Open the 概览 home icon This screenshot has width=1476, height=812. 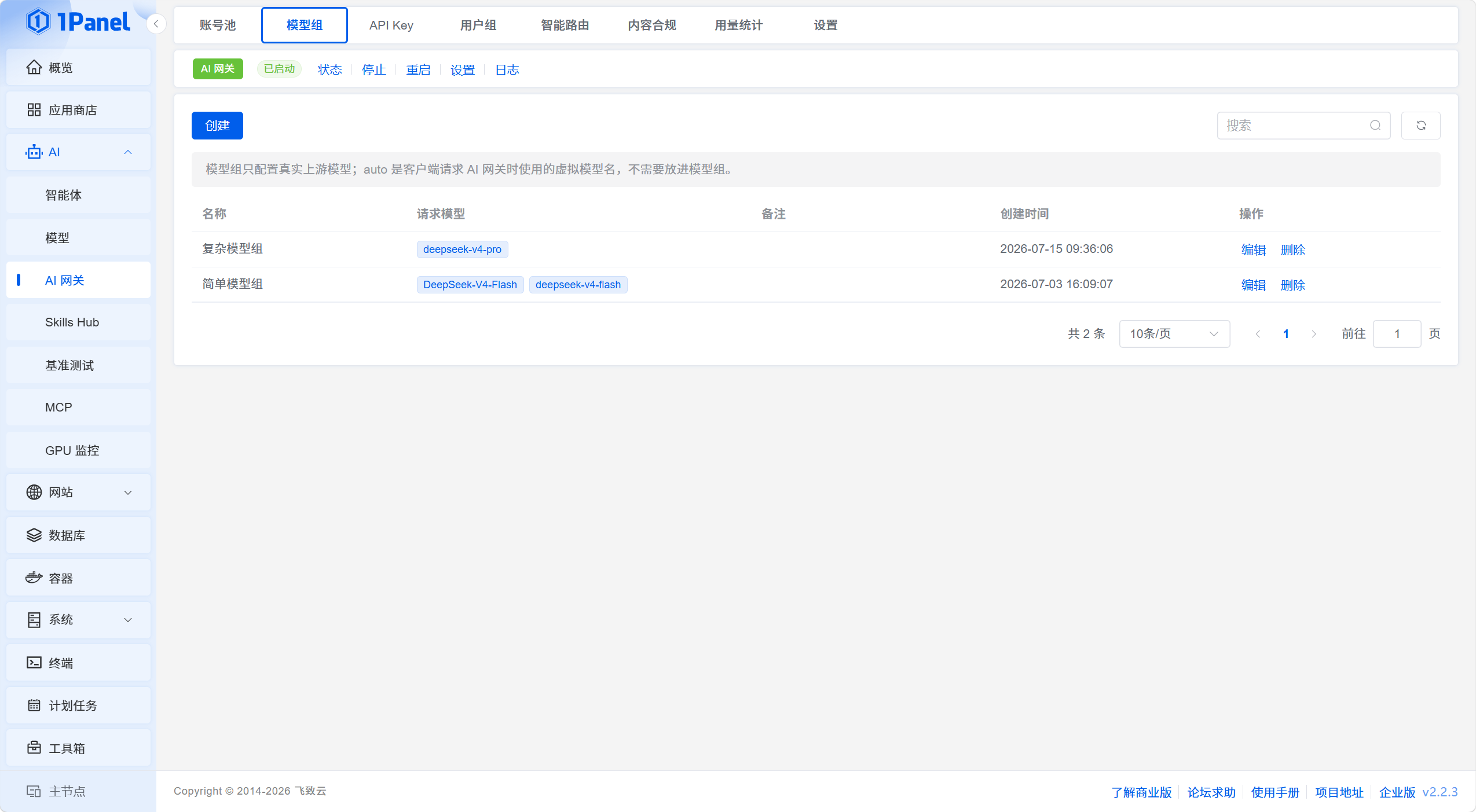[34, 68]
